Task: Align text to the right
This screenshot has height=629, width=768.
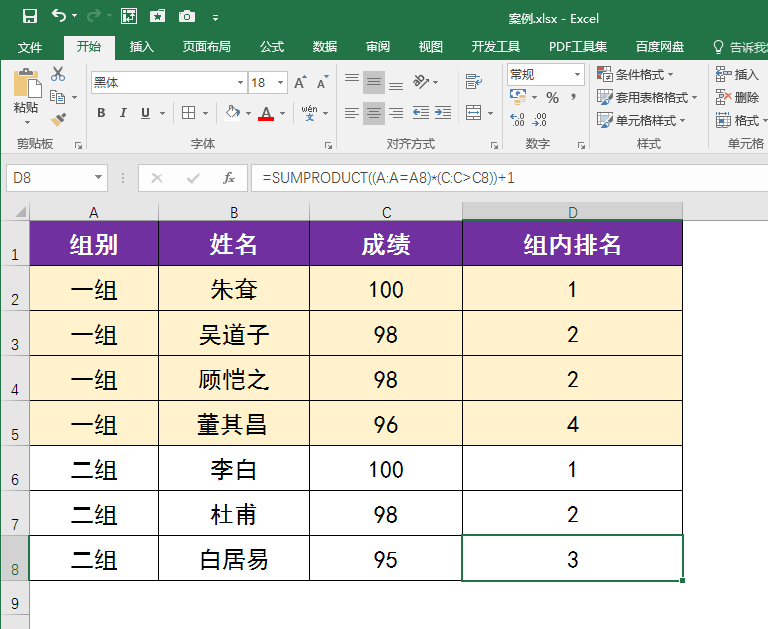Action: pyautogui.click(x=396, y=113)
